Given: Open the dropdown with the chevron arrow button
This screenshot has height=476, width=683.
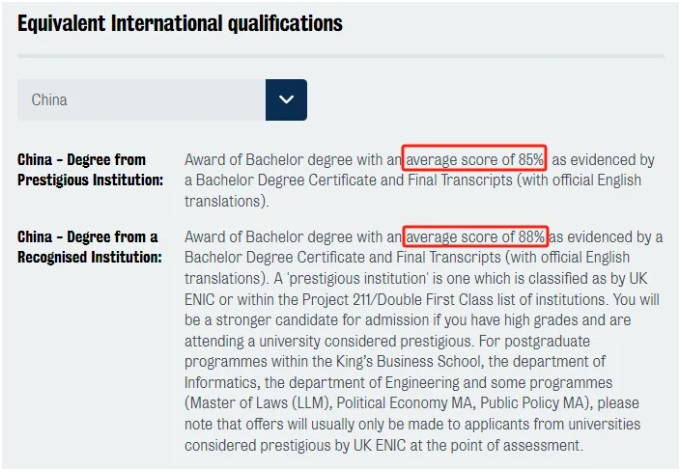Looking at the screenshot, I should point(286,100).
